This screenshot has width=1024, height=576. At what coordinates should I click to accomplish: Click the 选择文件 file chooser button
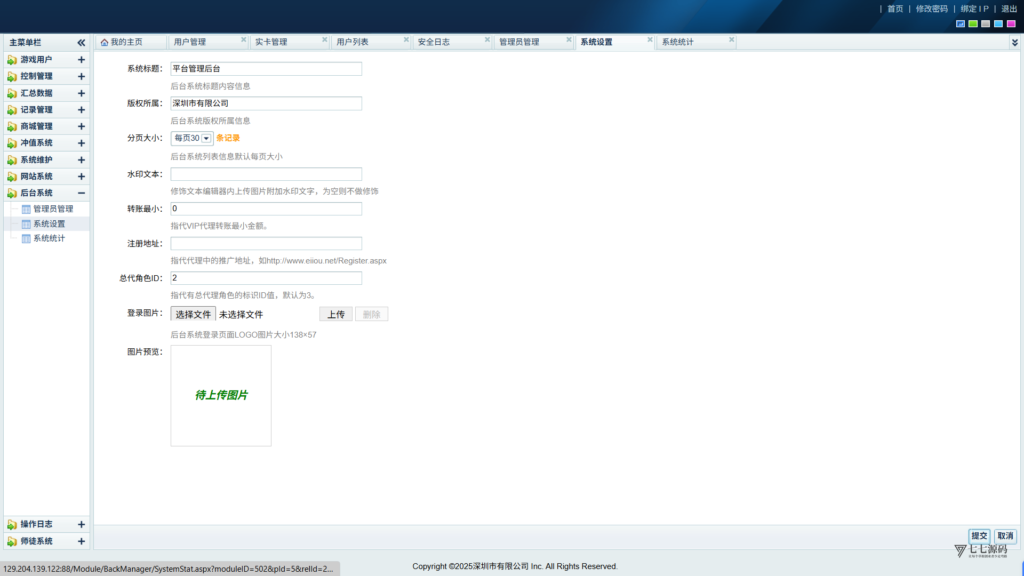pos(193,314)
